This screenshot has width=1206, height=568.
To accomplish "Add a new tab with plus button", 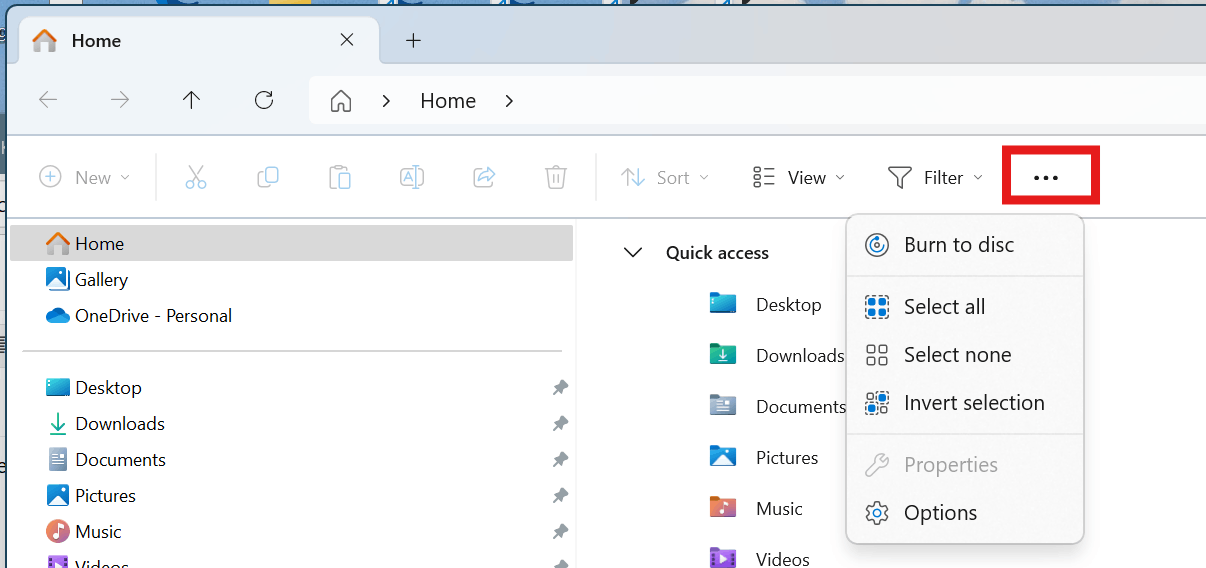I will [x=413, y=41].
